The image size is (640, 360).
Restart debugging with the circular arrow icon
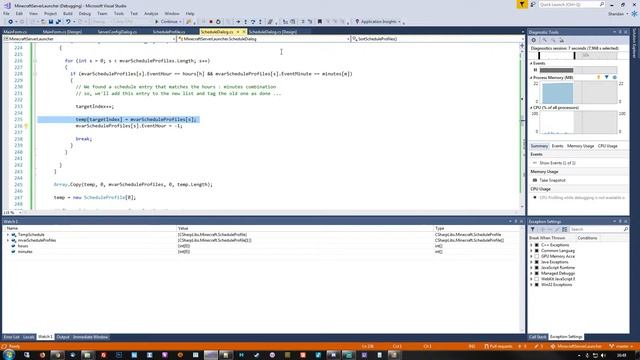click(x=218, y=22)
